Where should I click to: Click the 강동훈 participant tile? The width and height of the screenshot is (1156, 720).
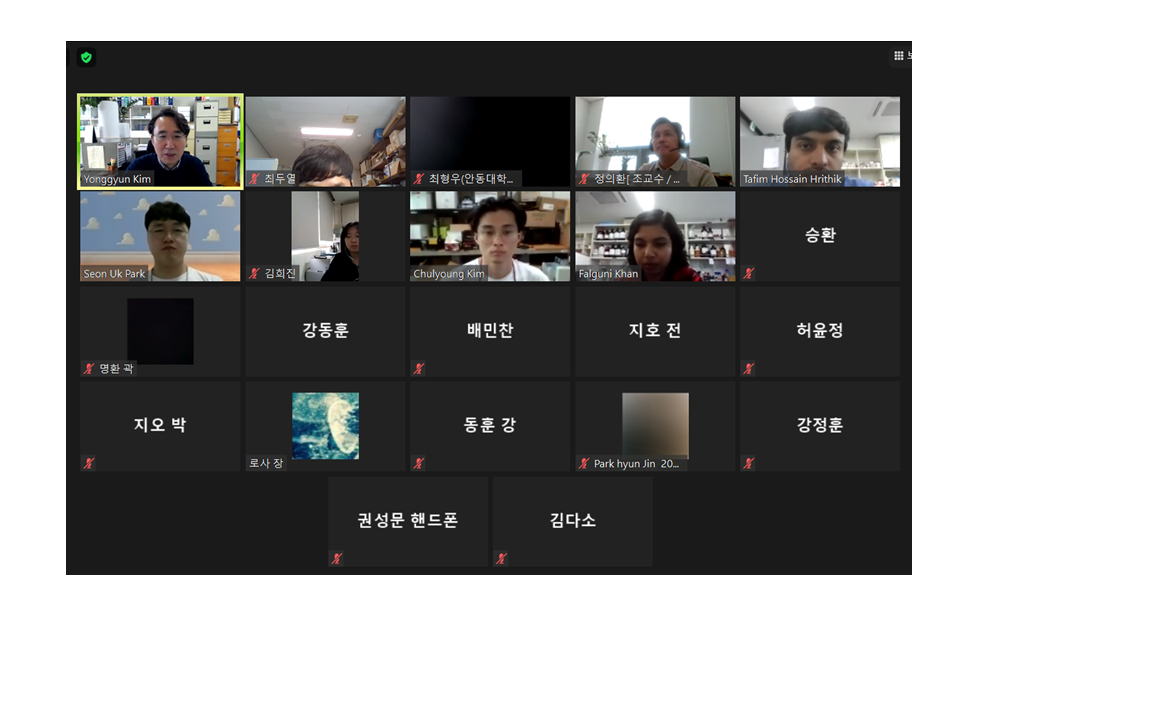(x=325, y=331)
